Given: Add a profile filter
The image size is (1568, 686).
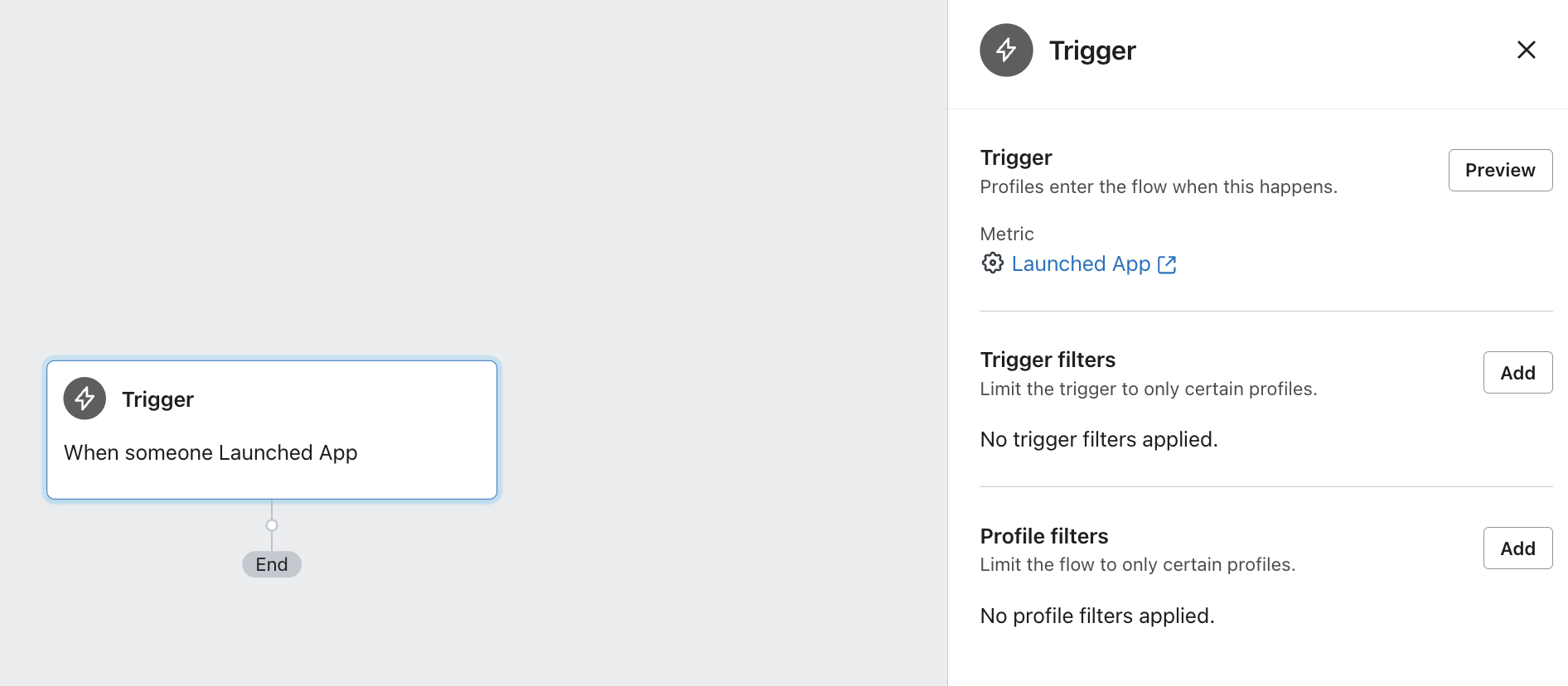Looking at the screenshot, I should (x=1517, y=548).
